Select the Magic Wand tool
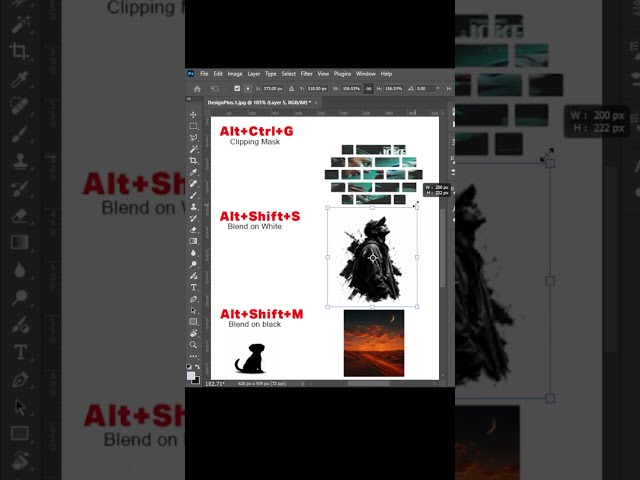Screen dimensions: 640x480 point(193,149)
